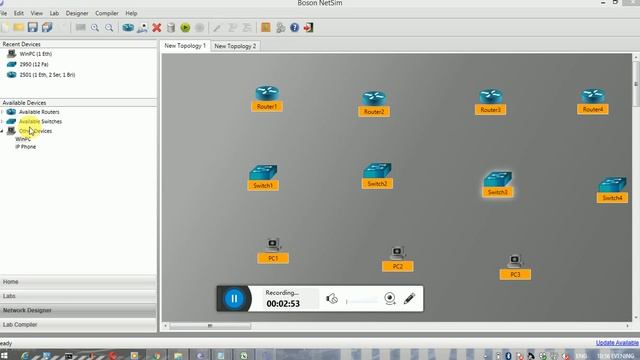This screenshot has width=640, height=360.
Task: Click the brown book toolbar icon
Action: tap(266, 27)
